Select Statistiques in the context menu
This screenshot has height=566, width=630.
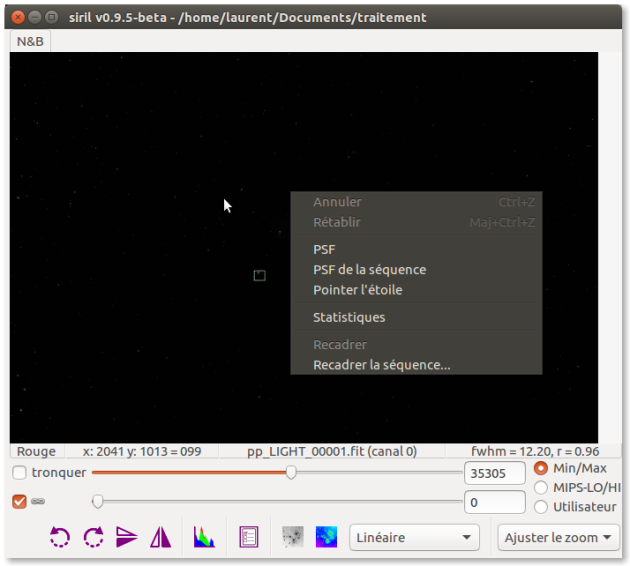coord(349,318)
